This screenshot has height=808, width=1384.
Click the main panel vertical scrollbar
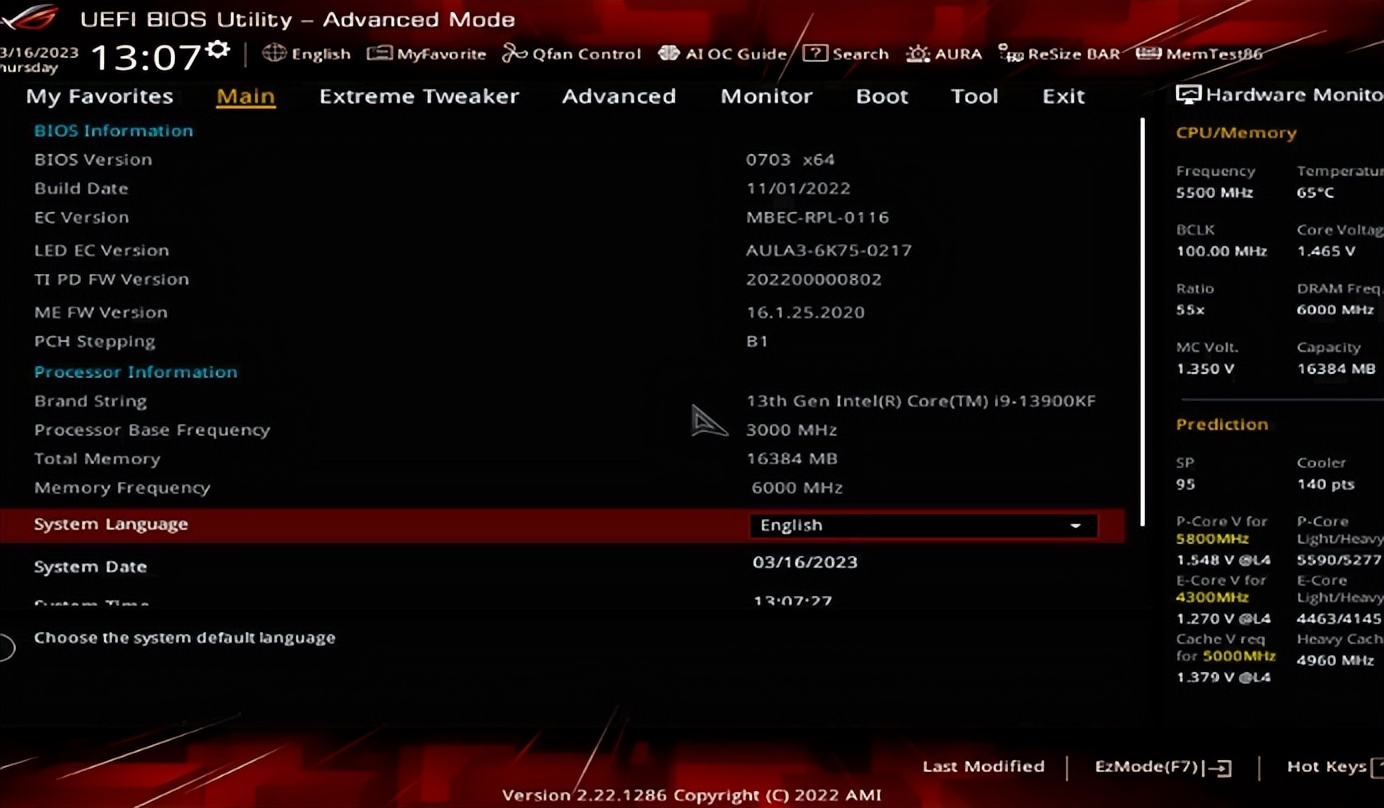(x=1142, y=322)
